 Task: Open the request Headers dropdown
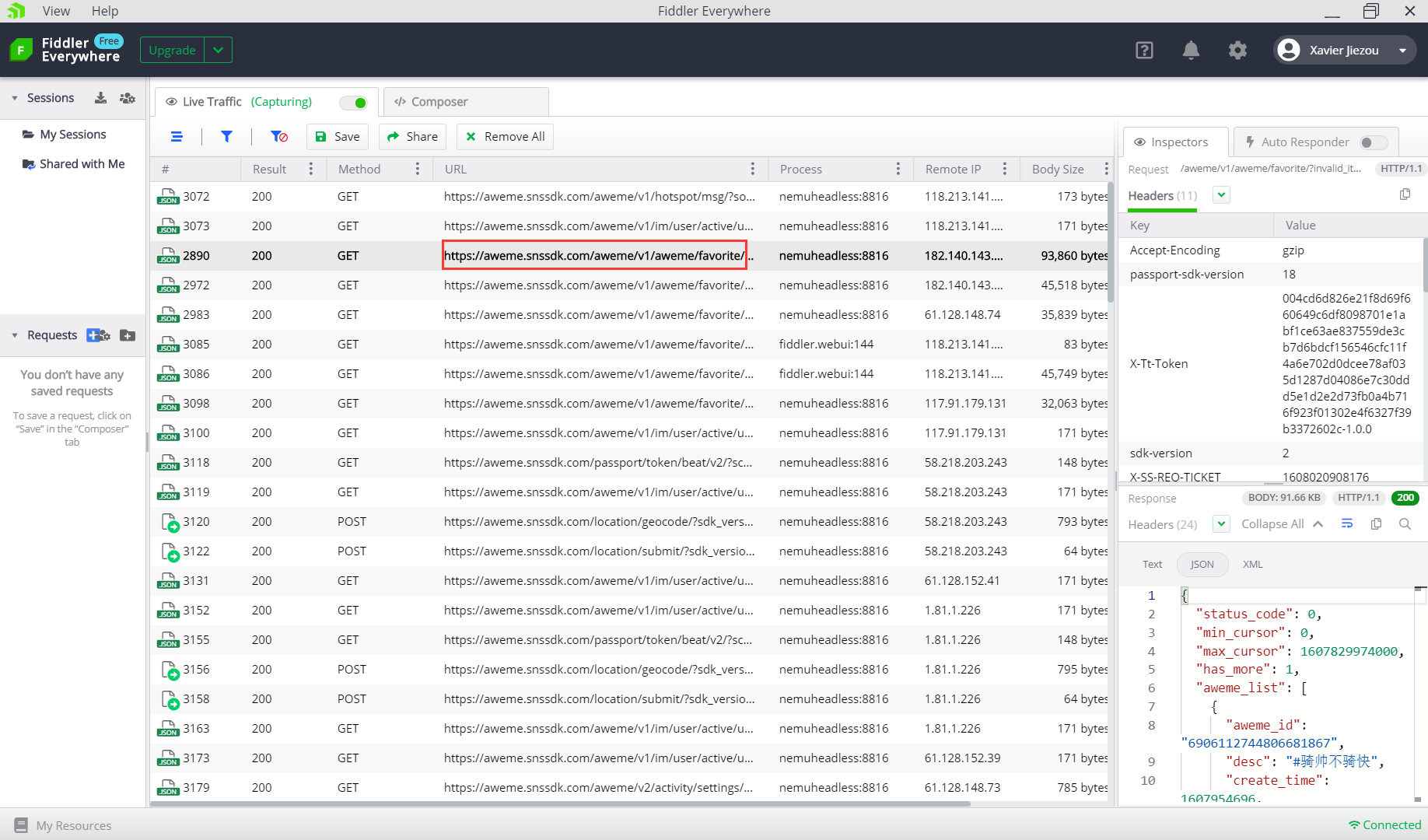pos(1221,195)
